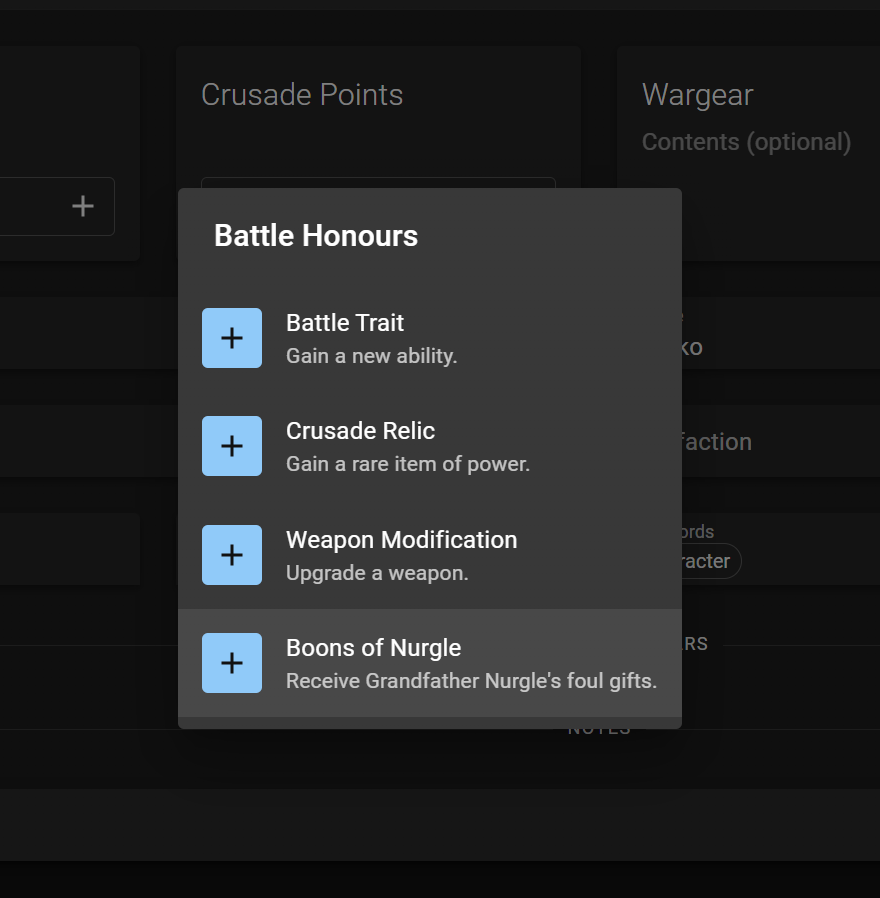Click the 'Gain a new ability.' description
This screenshot has width=880, height=898.
[371, 356]
